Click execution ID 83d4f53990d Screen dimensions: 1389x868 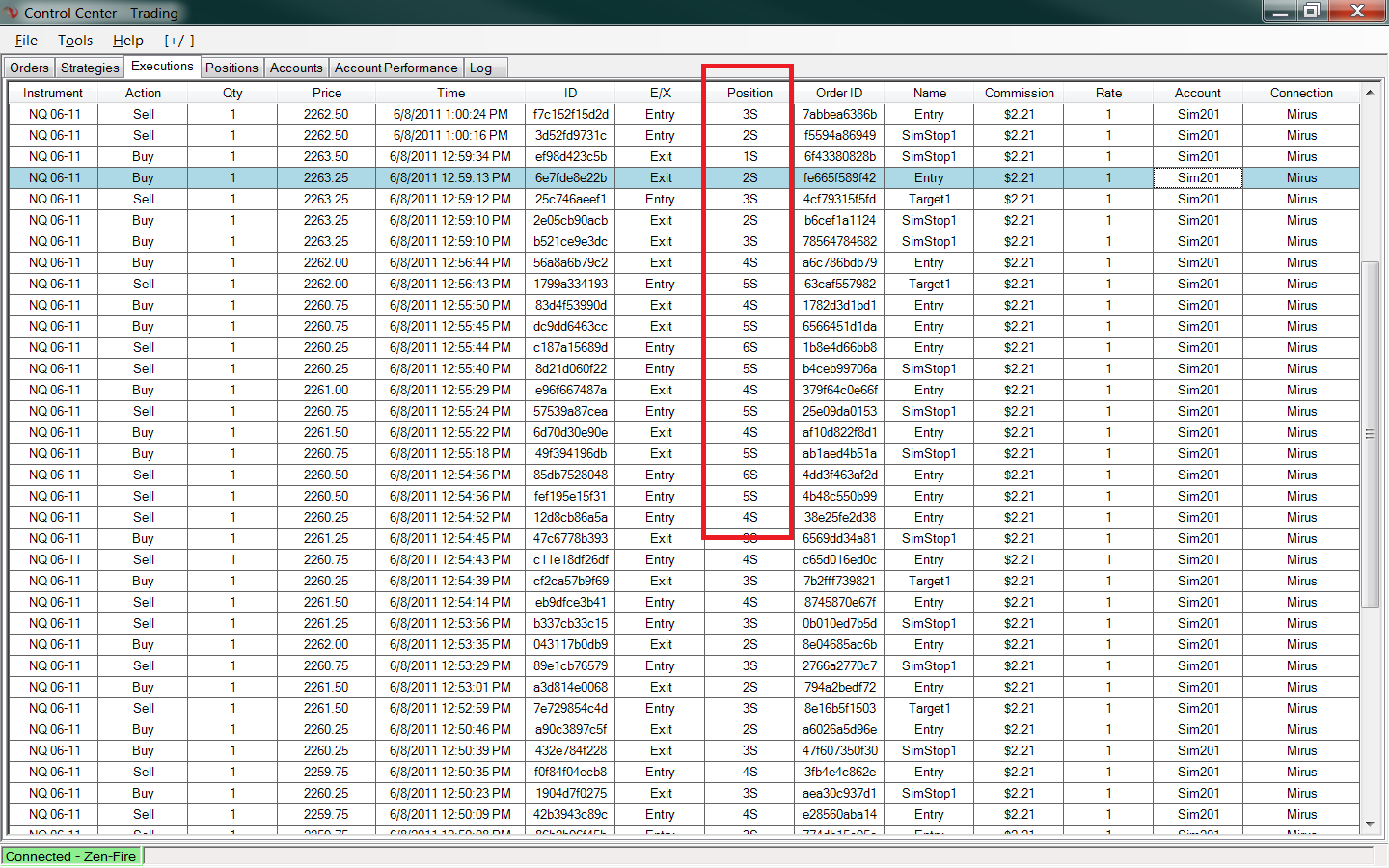pyautogui.click(x=571, y=305)
